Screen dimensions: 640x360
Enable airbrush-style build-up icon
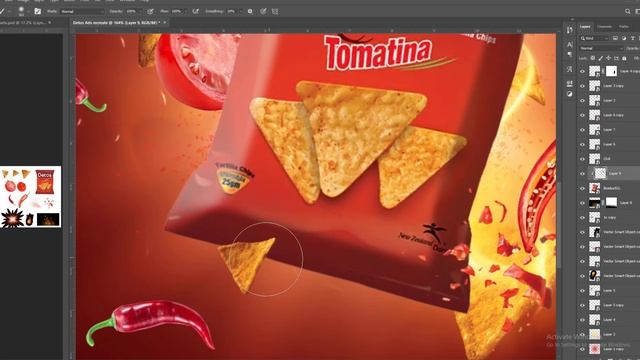tap(196, 11)
